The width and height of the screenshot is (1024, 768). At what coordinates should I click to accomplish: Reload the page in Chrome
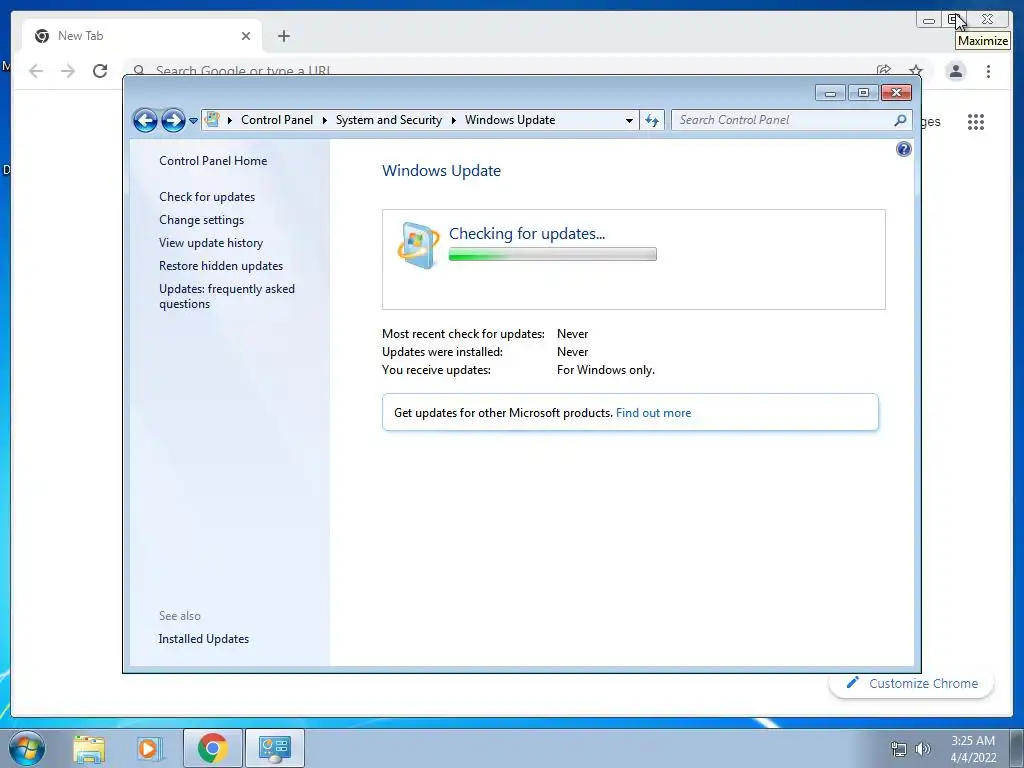click(100, 71)
